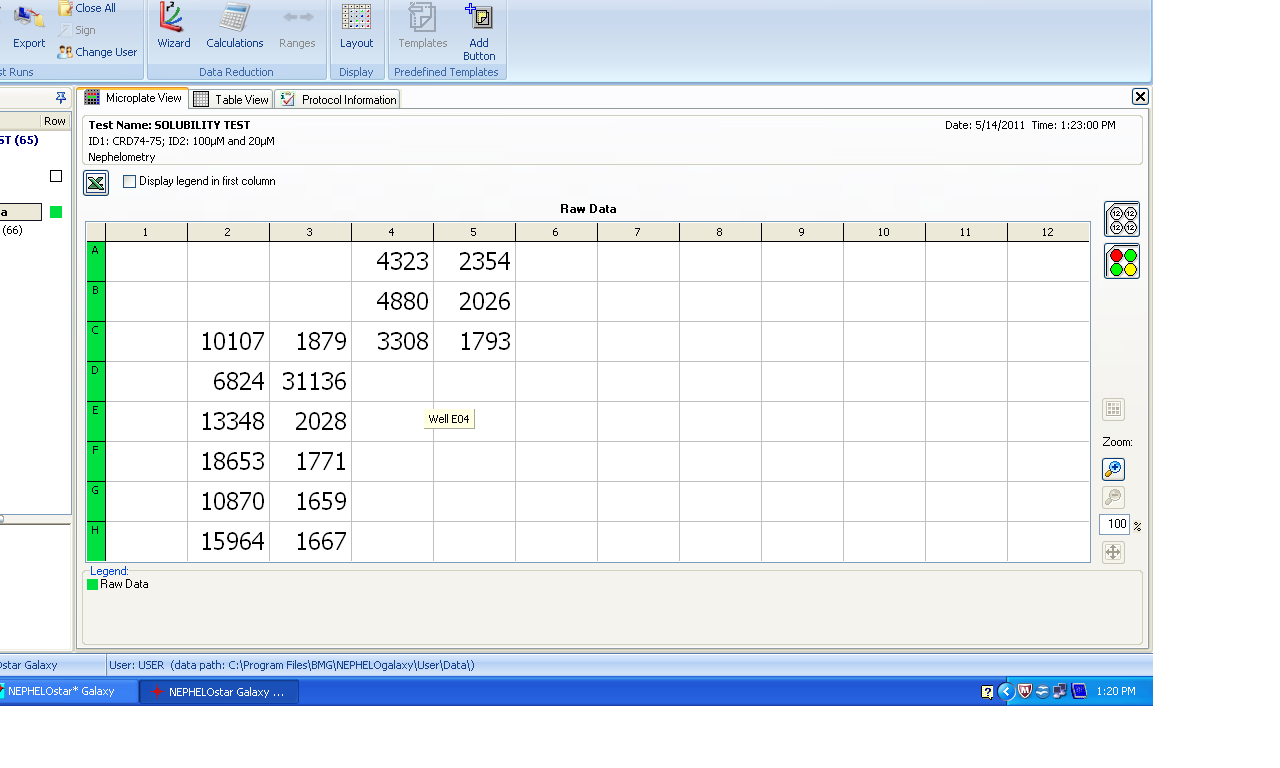Viewport: 1280px width, 768px height.
Task: Enable Display legend in first column
Action: (130, 182)
